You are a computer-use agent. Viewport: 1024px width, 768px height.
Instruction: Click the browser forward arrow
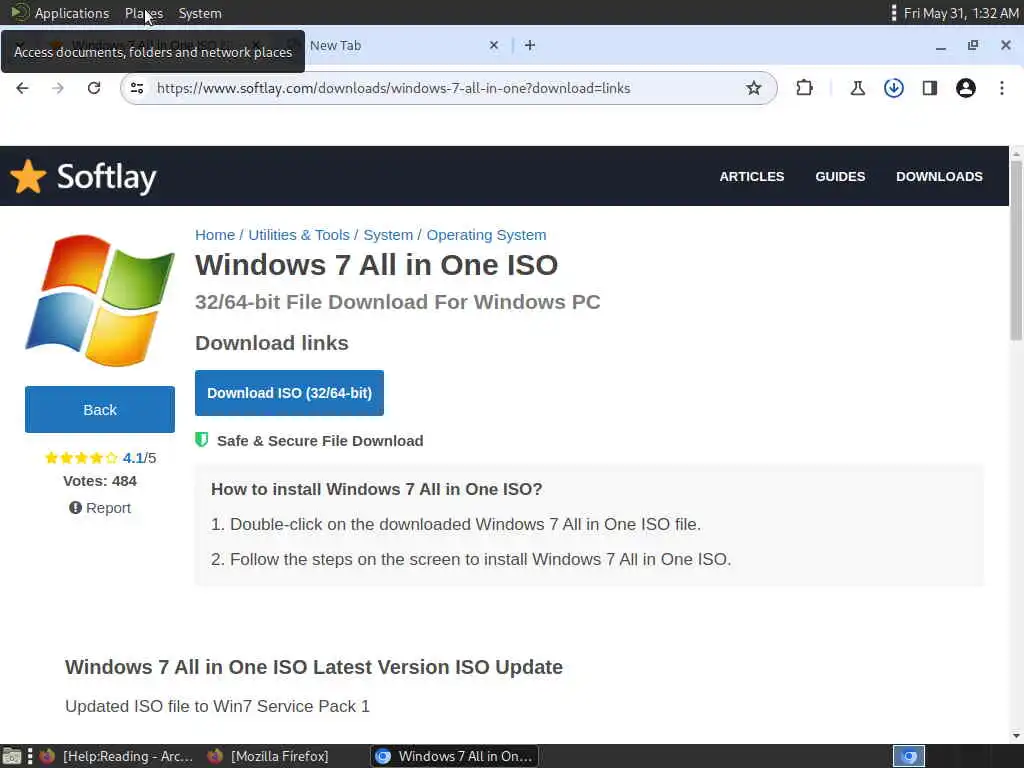point(58,88)
